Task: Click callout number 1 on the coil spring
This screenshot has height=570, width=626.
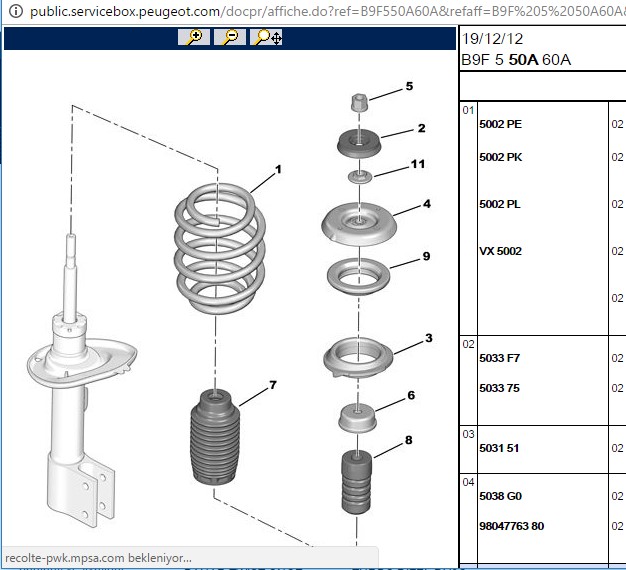Action: 278,170
